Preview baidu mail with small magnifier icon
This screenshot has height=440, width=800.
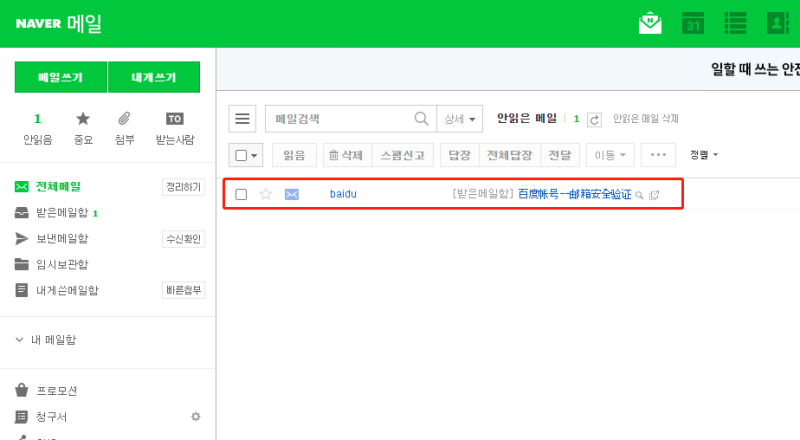639,195
